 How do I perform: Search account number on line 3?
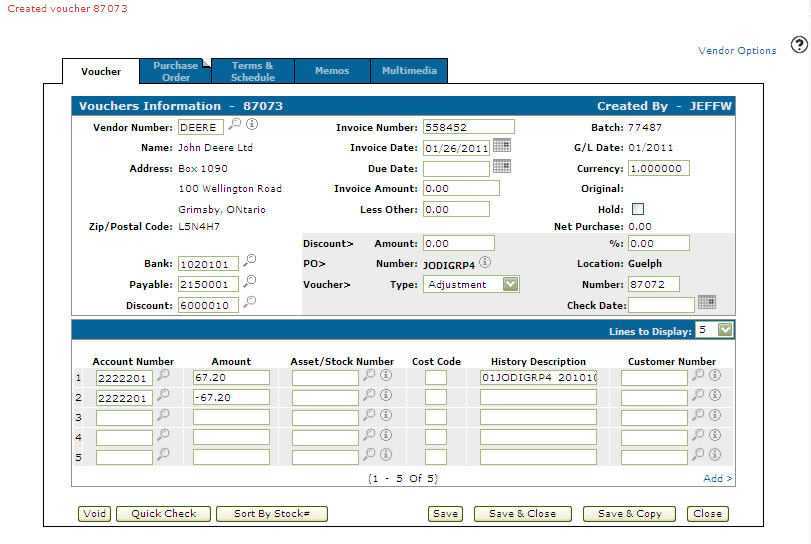tap(163, 415)
